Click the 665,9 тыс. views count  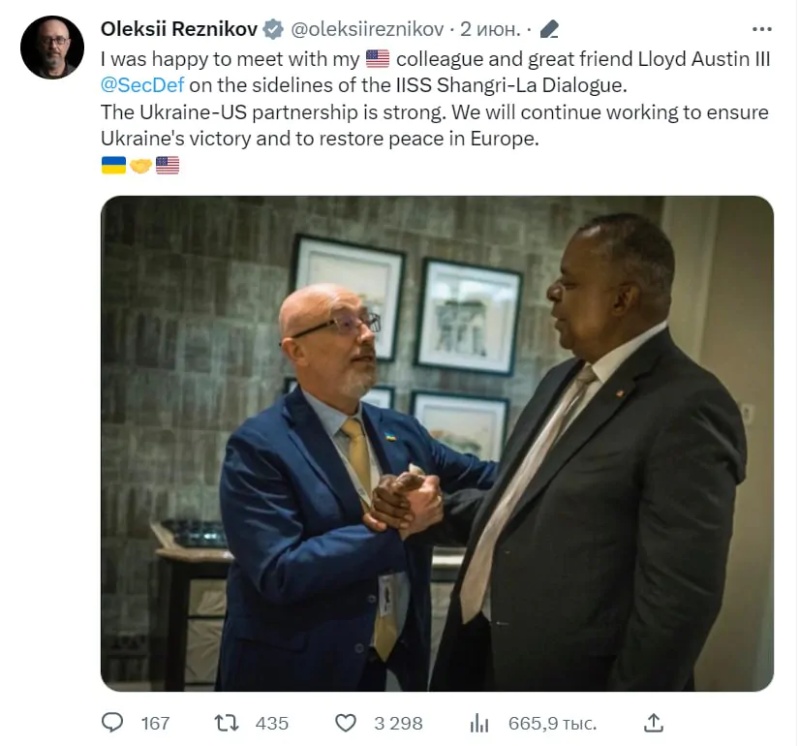(x=552, y=723)
